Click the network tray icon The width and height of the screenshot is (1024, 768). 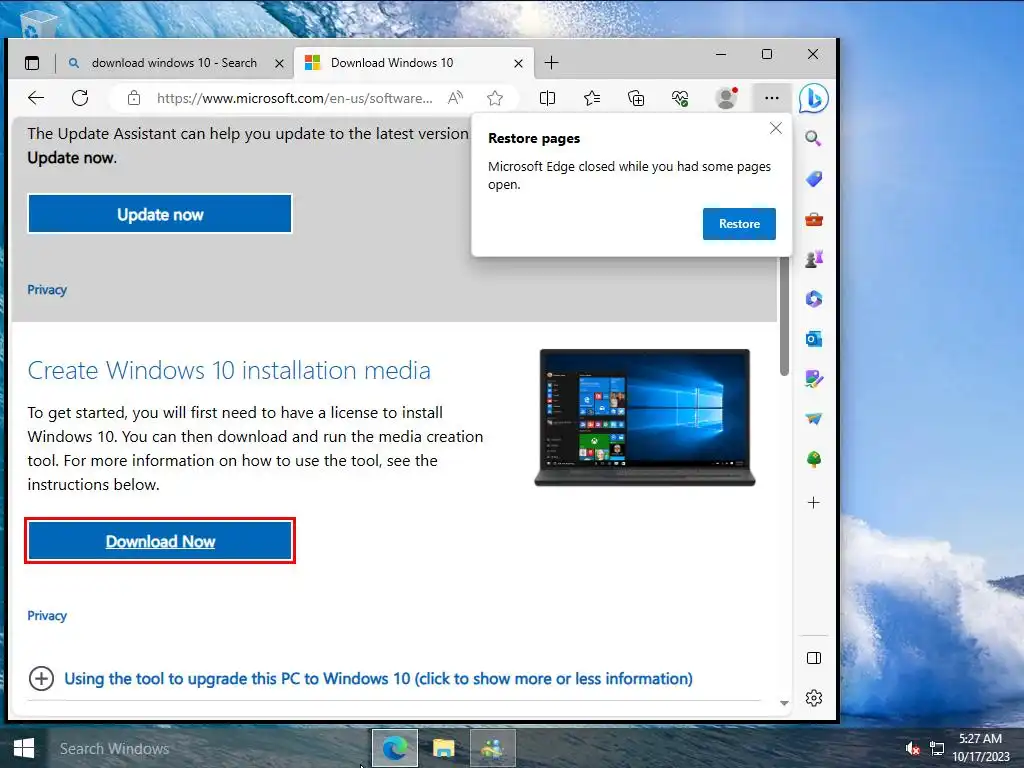[936, 748]
